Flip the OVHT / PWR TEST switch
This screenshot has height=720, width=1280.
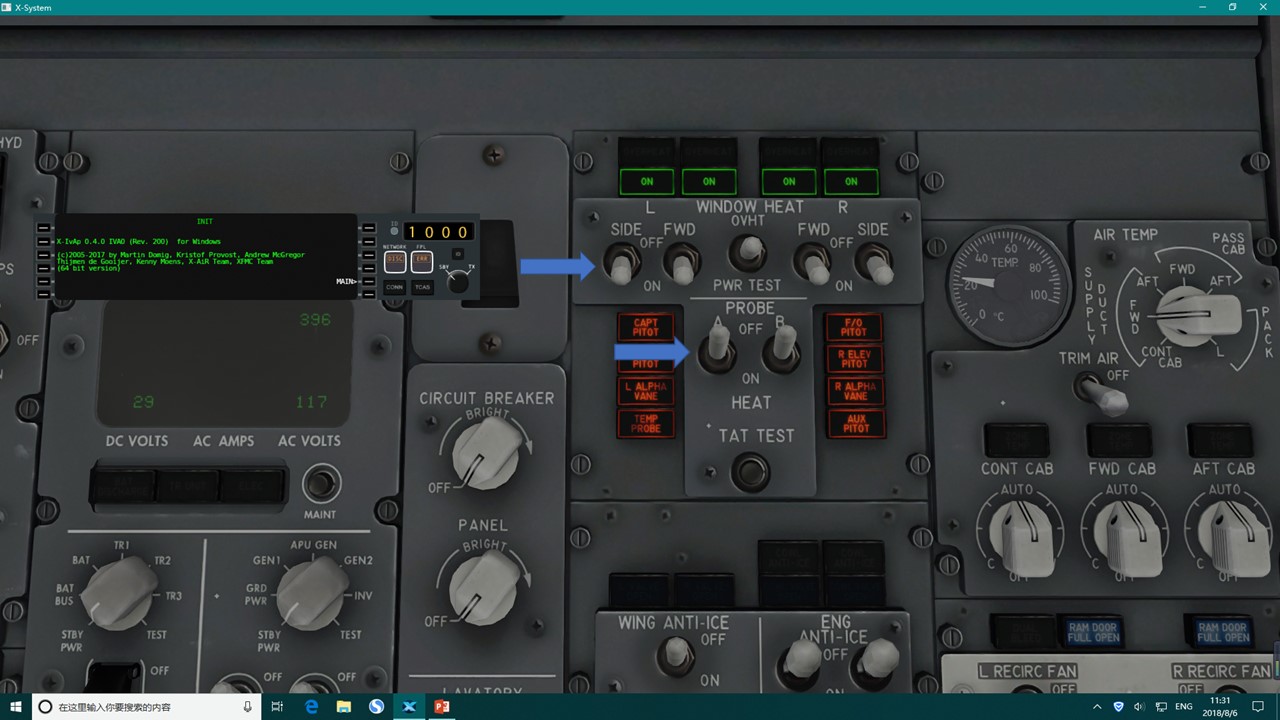[x=747, y=253]
